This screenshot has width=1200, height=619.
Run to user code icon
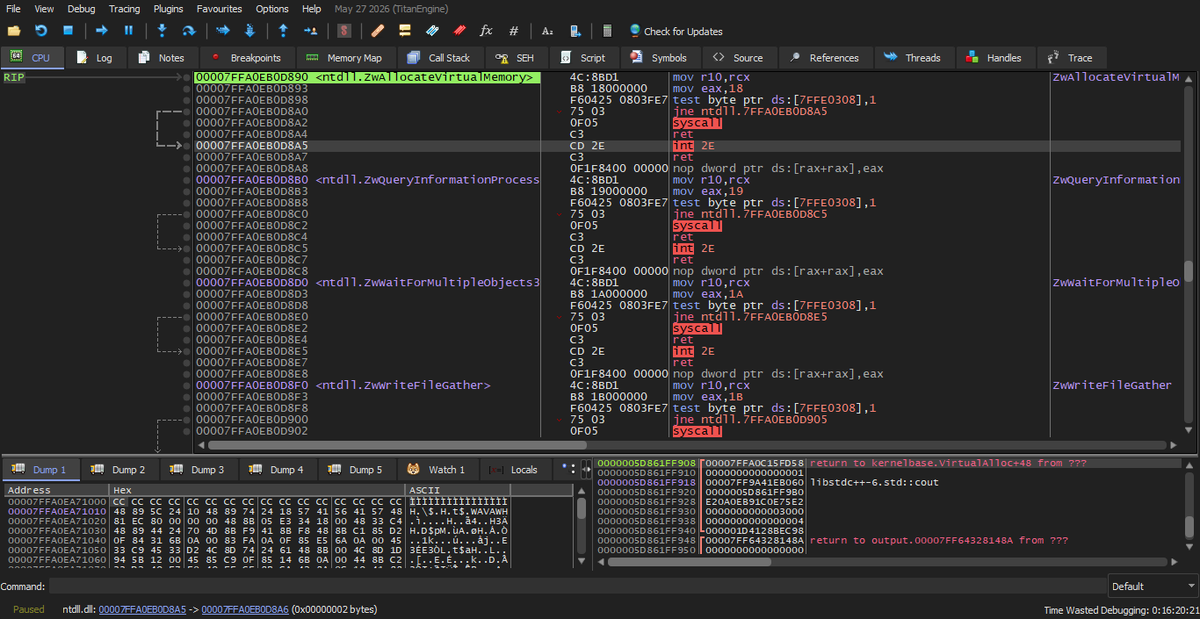tap(310, 31)
